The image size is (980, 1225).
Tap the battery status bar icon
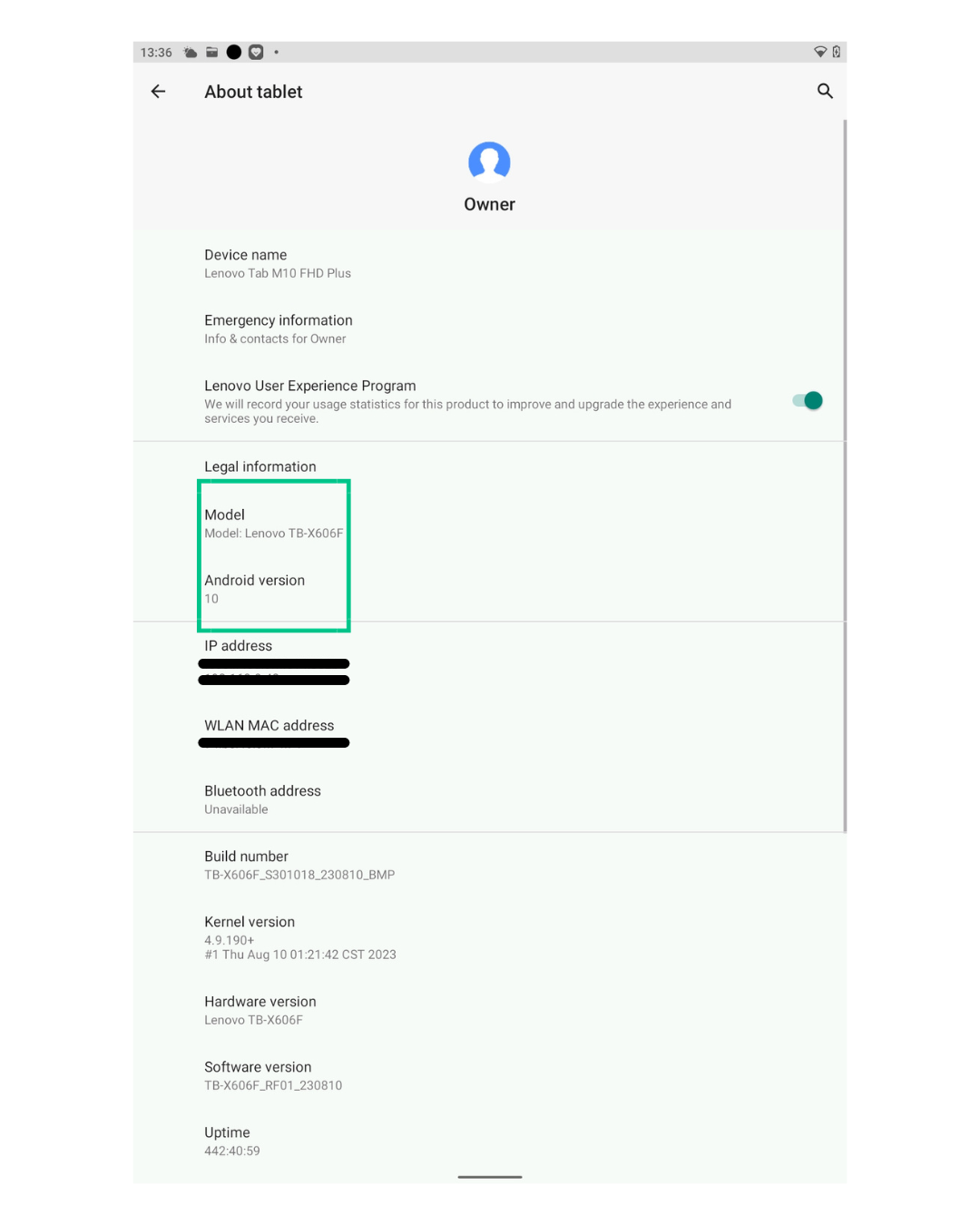(x=837, y=52)
